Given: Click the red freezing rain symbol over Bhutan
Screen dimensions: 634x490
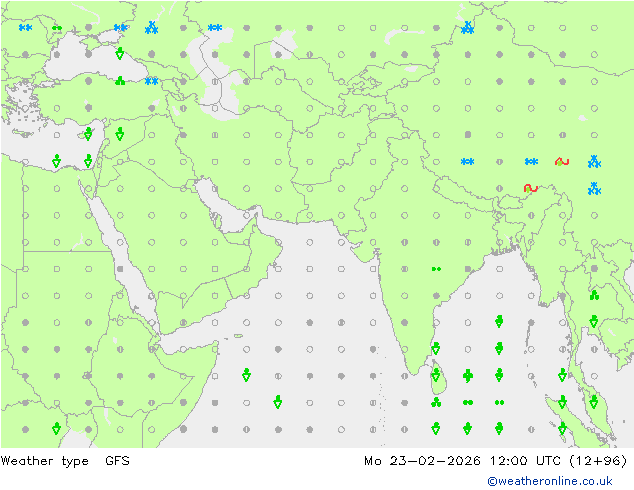Looking at the screenshot, I should 530,188.
